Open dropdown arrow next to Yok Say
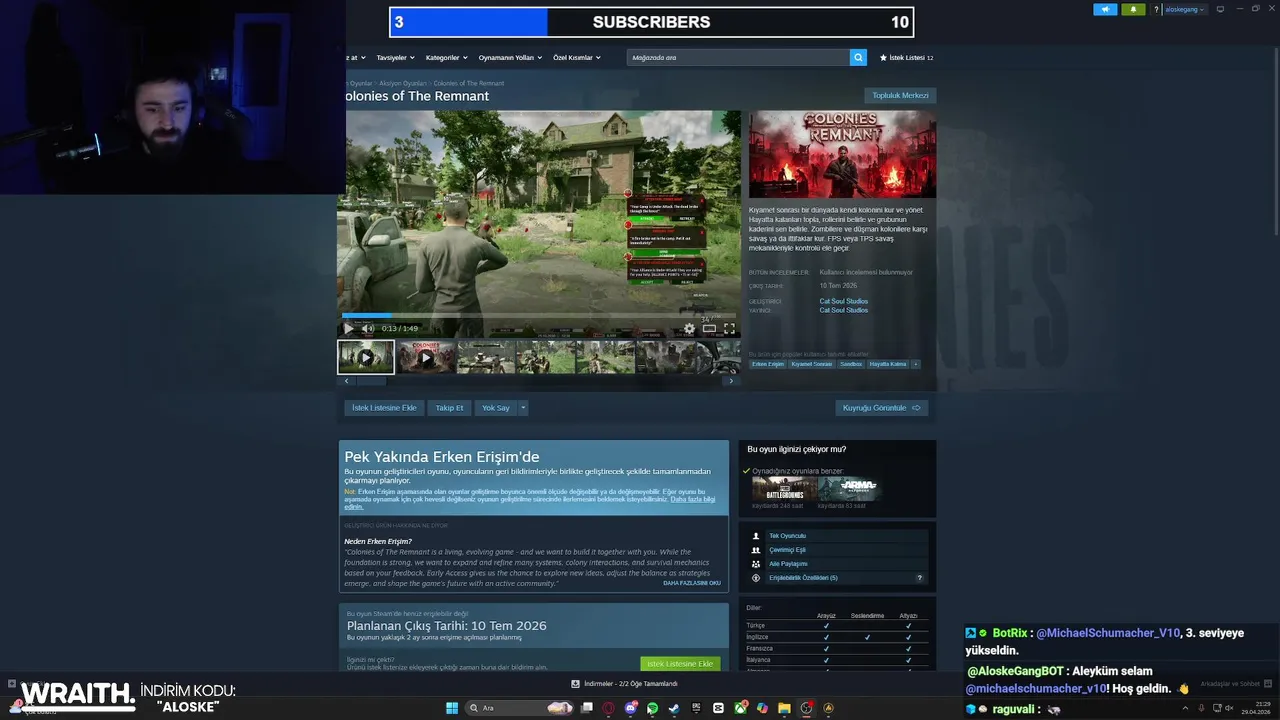This screenshot has height=720, width=1280. click(x=523, y=408)
